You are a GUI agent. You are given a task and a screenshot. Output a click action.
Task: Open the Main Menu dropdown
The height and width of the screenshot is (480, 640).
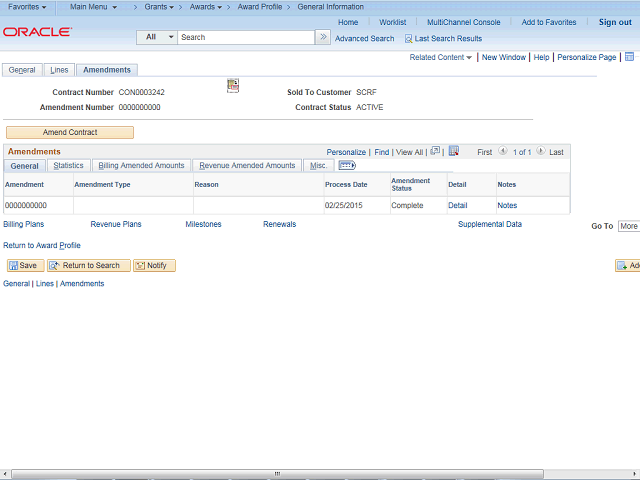(x=93, y=7)
